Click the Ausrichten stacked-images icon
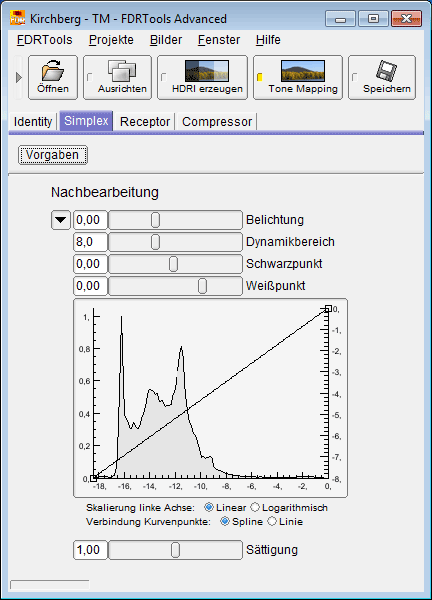The width and height of the screenshot is (432, 600). click(122, 71)
